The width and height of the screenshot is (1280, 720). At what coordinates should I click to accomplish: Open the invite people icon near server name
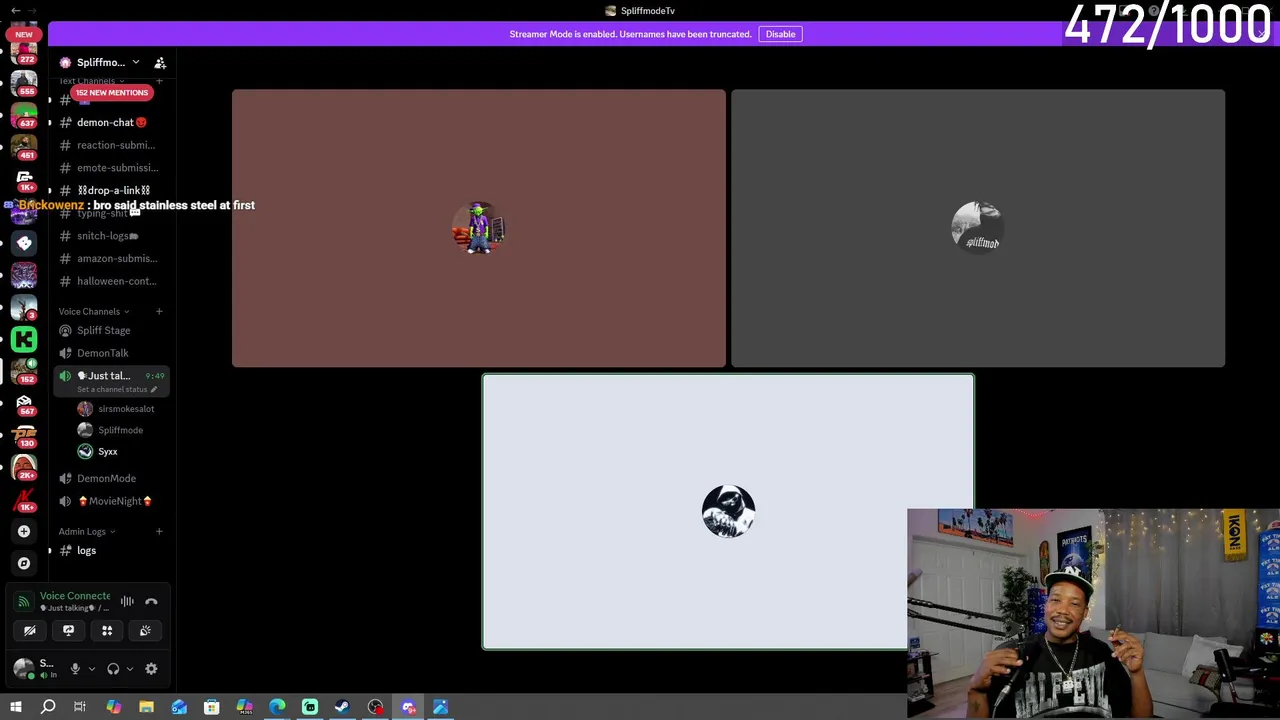pos(160,62)
